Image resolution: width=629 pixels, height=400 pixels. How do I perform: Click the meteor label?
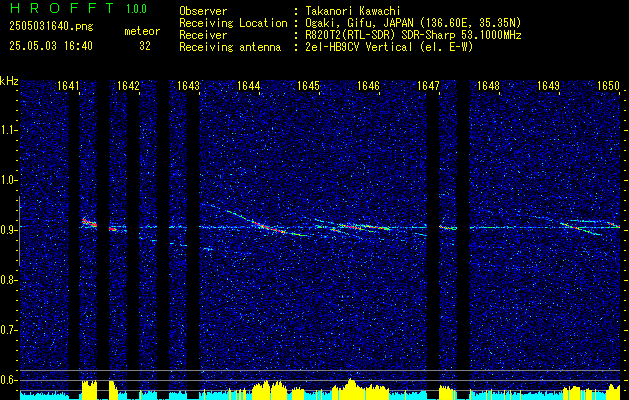tap(142, 32)
